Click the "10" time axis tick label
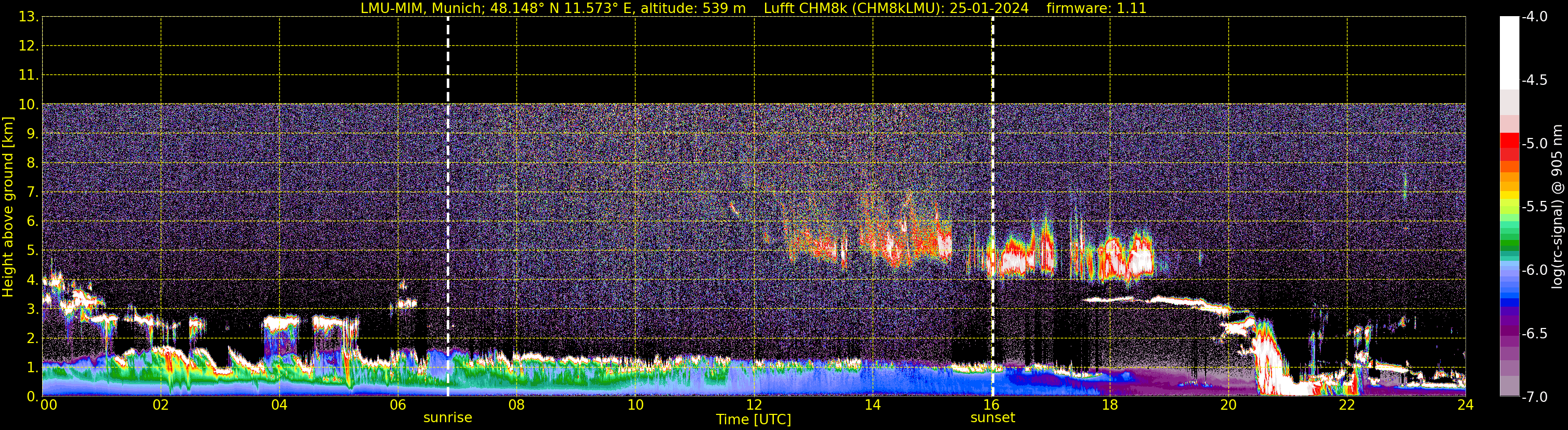This screenshot has width=1568, height=430. coord(636,405)
